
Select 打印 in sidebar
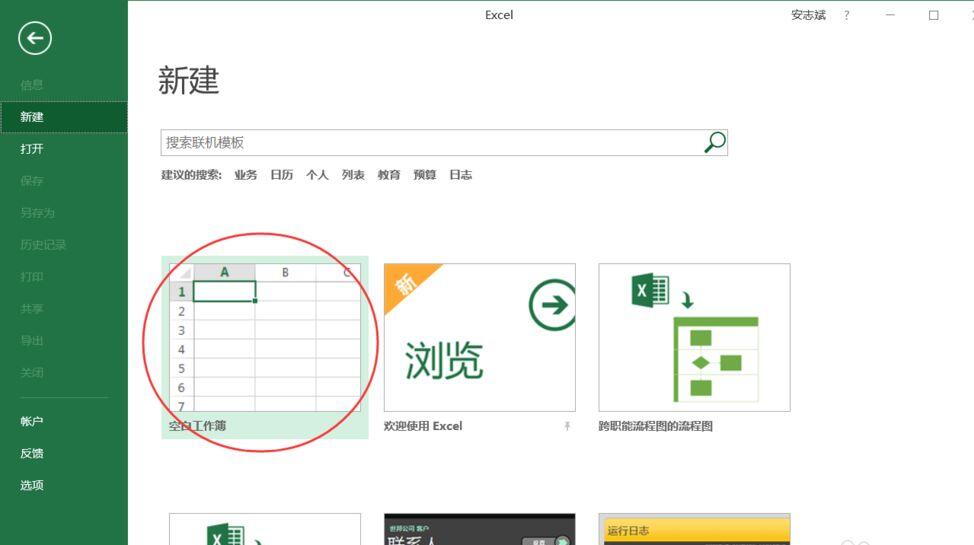click(x=32, y=277)
